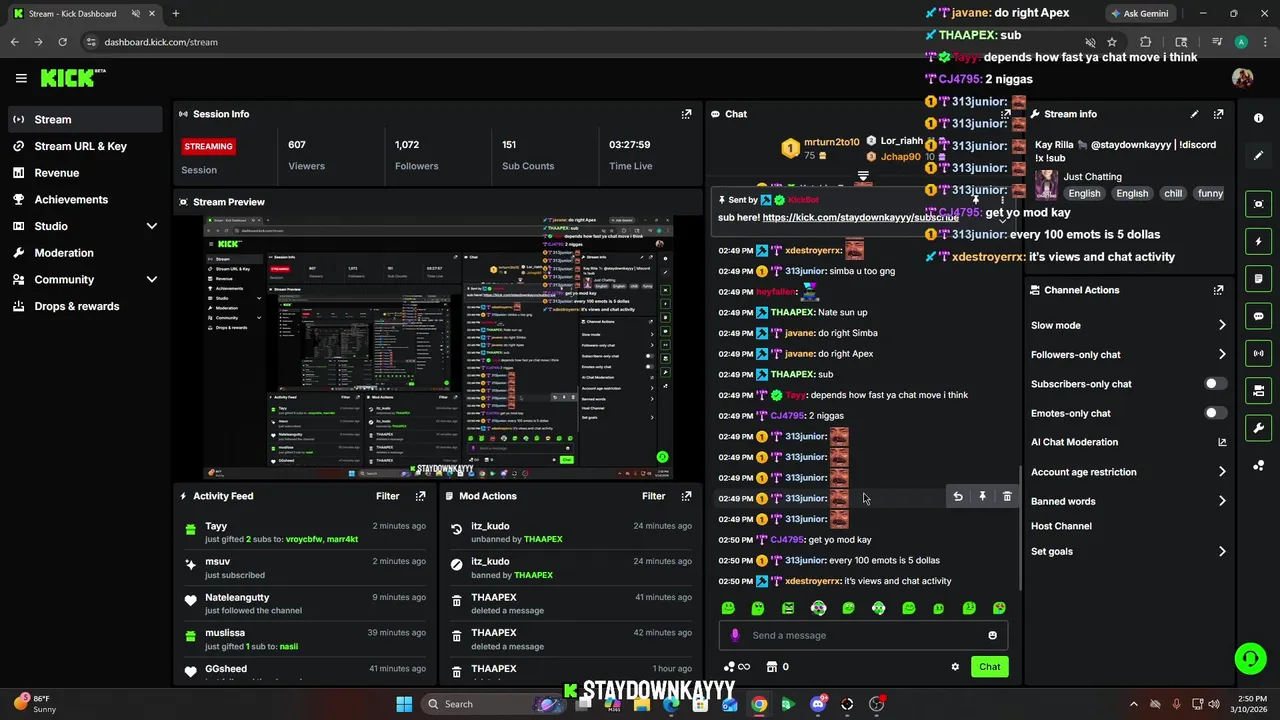
Task: Open Account age restriction arrow
Action: point(1222,472)
